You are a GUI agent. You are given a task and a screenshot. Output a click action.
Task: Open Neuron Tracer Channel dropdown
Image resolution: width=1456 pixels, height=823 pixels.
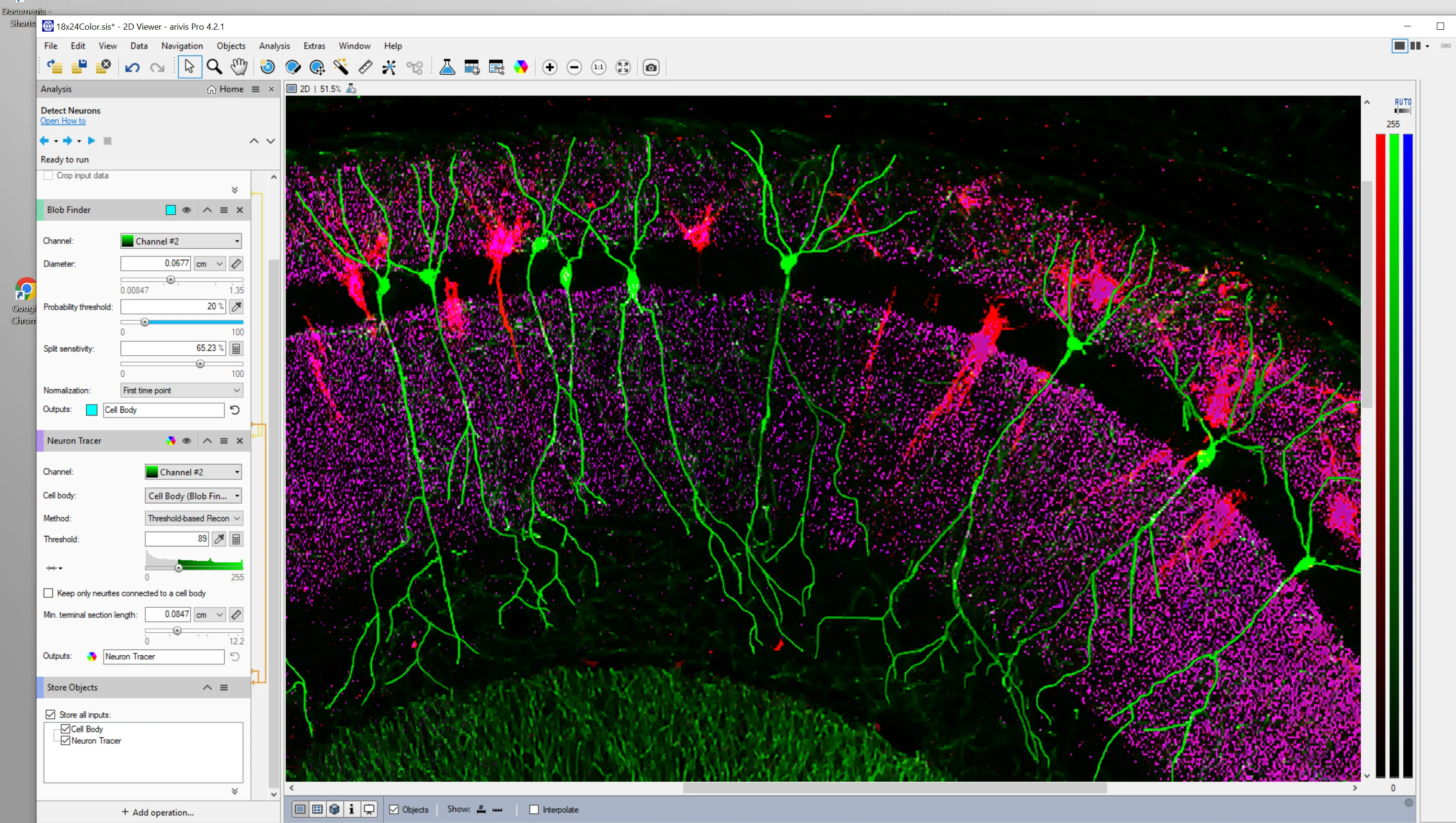(193, 472)
